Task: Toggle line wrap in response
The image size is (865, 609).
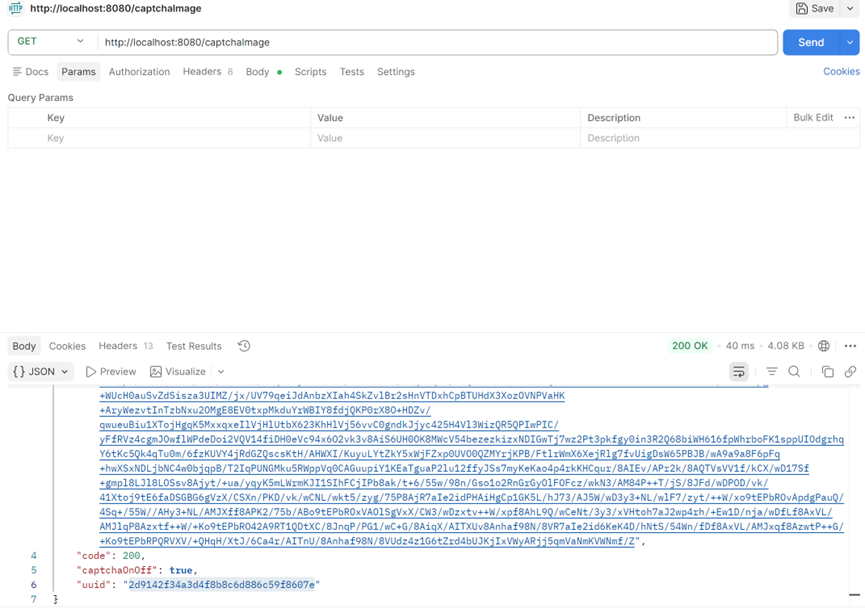Action: click(739, 371)
